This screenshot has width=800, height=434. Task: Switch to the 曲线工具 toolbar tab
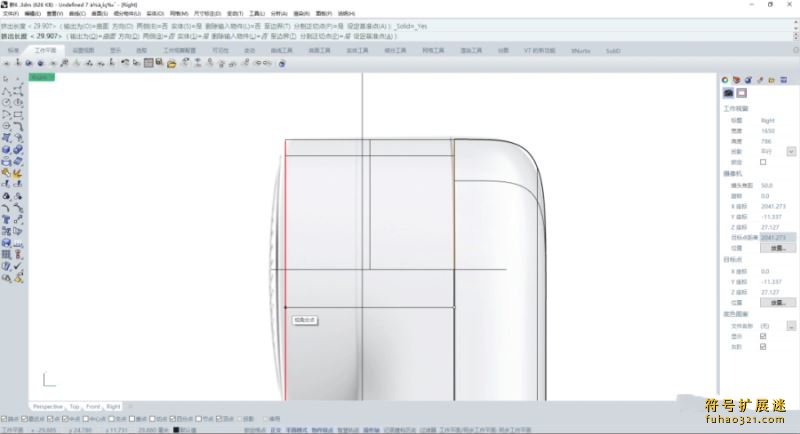pos(282,50)
